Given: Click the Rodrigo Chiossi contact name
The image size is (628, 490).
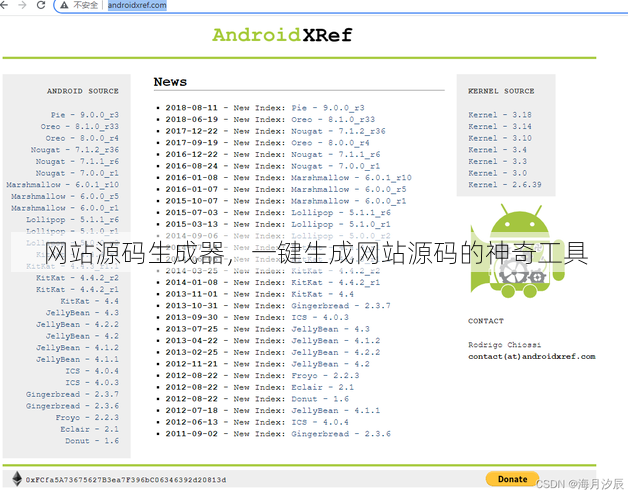Looking at the screenshot, I should pyautogui.click(x=504, y=345).
